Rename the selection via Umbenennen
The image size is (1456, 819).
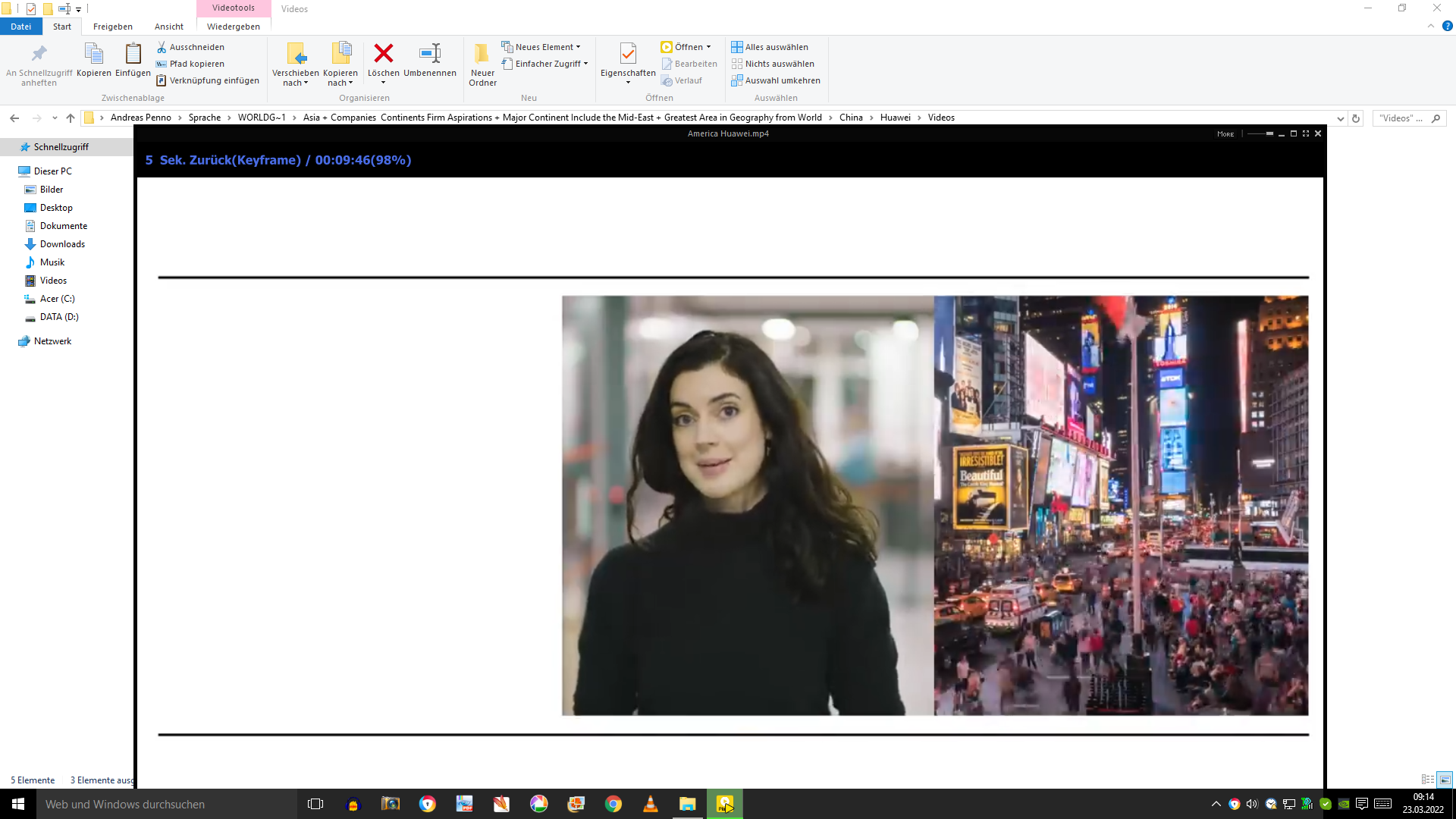[x=430, y=61]
